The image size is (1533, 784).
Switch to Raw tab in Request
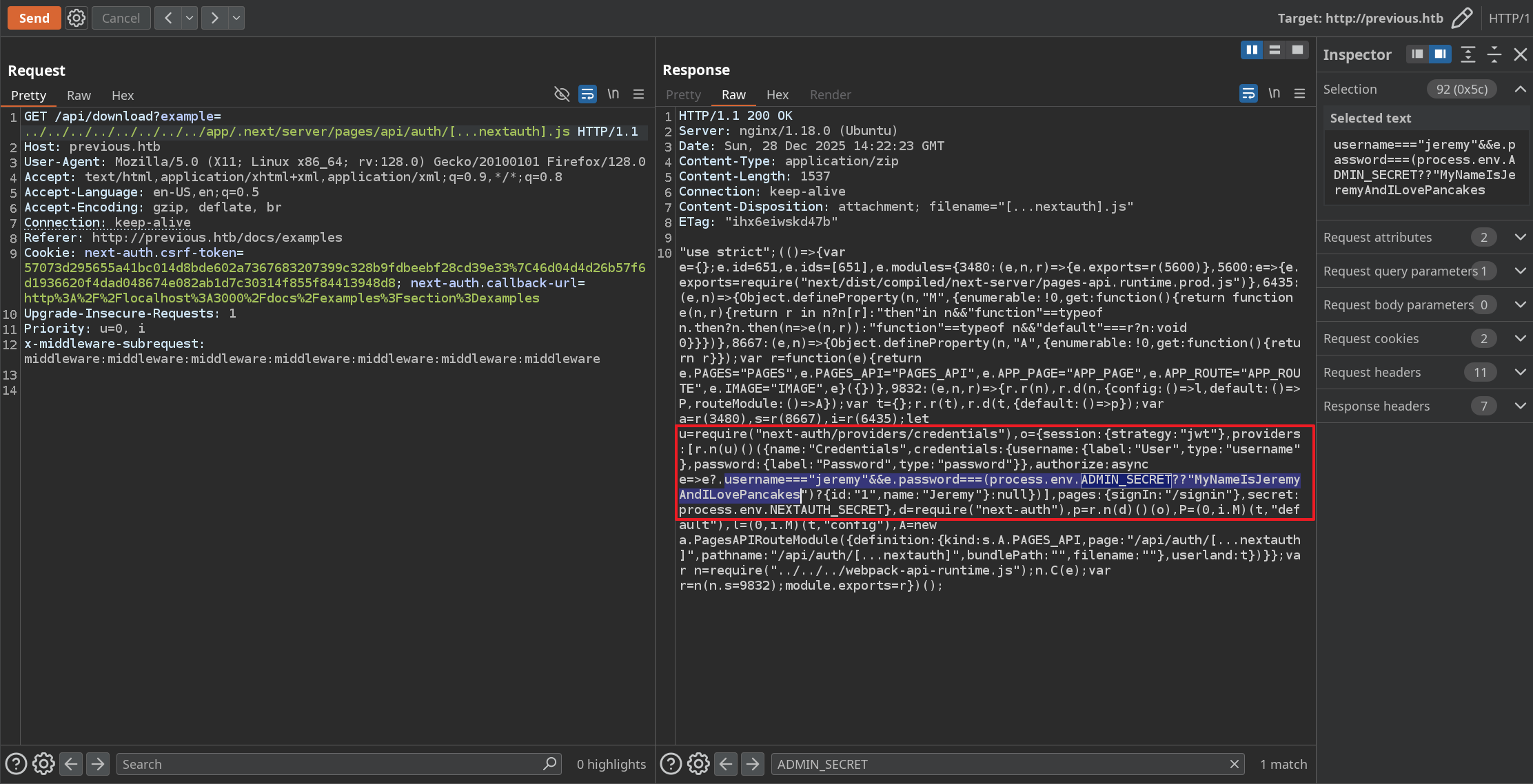[x=79, y=95]
